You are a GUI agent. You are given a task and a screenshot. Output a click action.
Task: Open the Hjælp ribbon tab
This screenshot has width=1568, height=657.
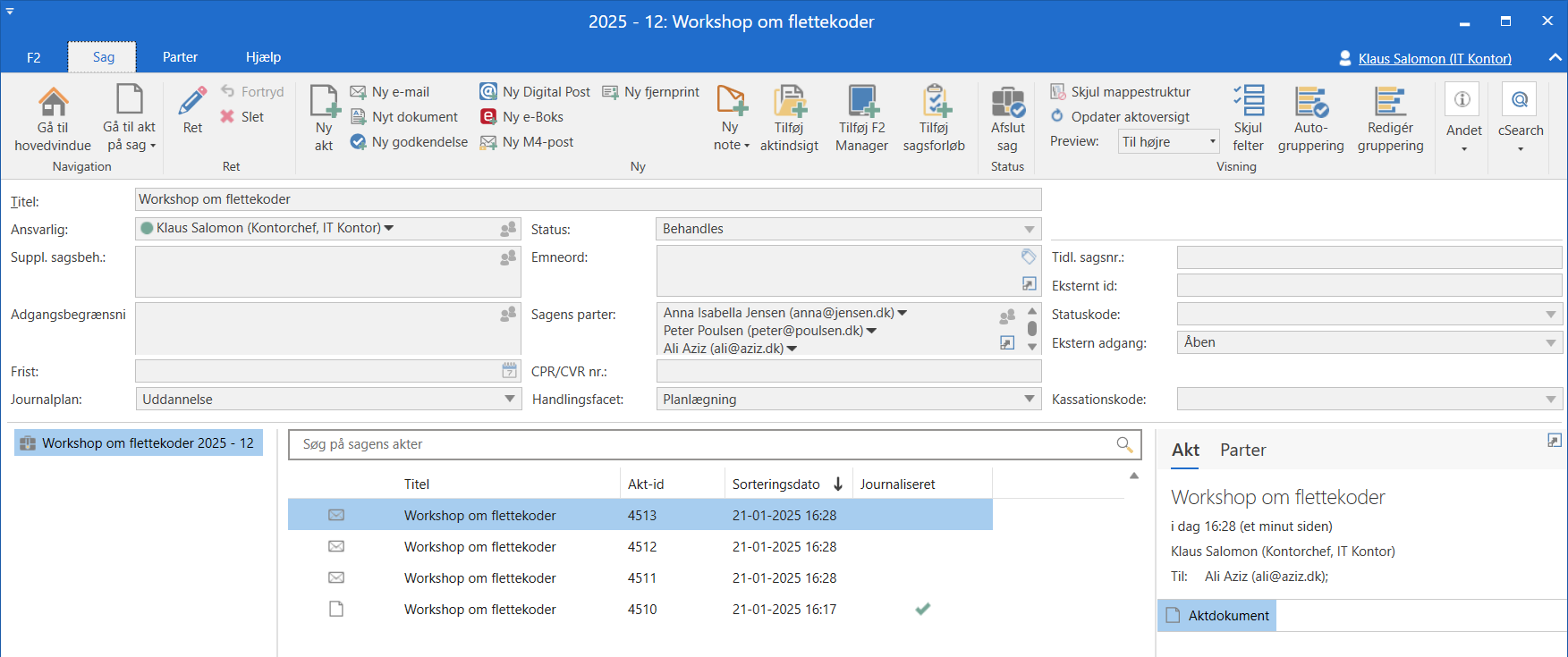tap(263, 57)
